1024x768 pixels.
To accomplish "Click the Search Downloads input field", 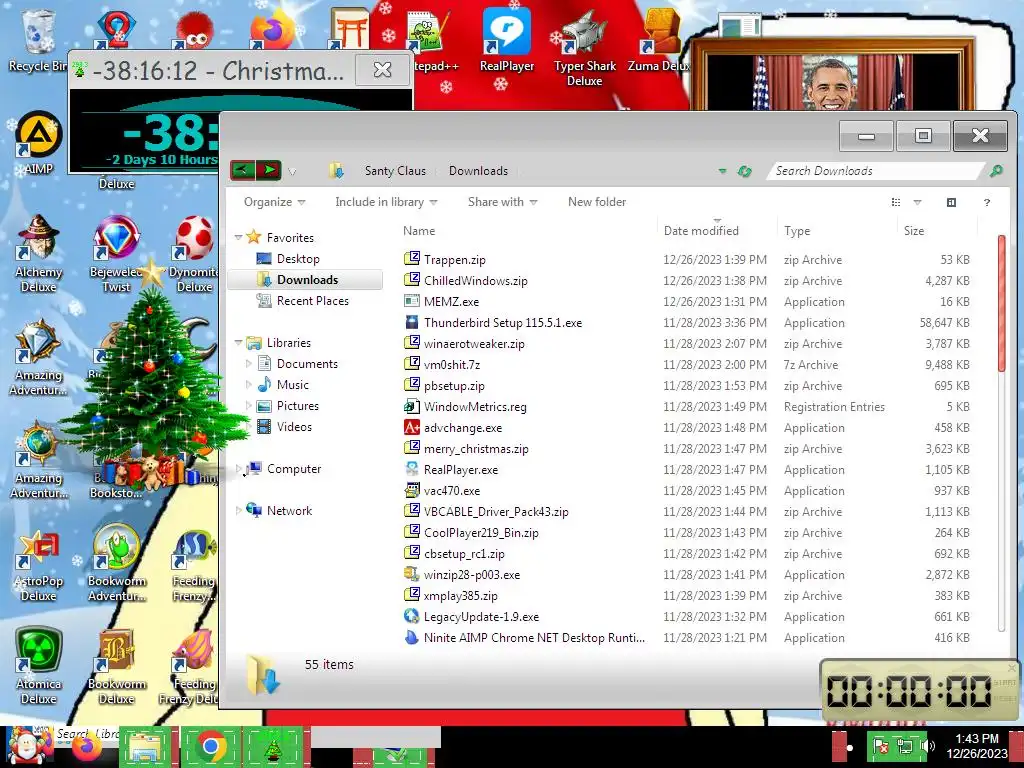I will 875,170.
